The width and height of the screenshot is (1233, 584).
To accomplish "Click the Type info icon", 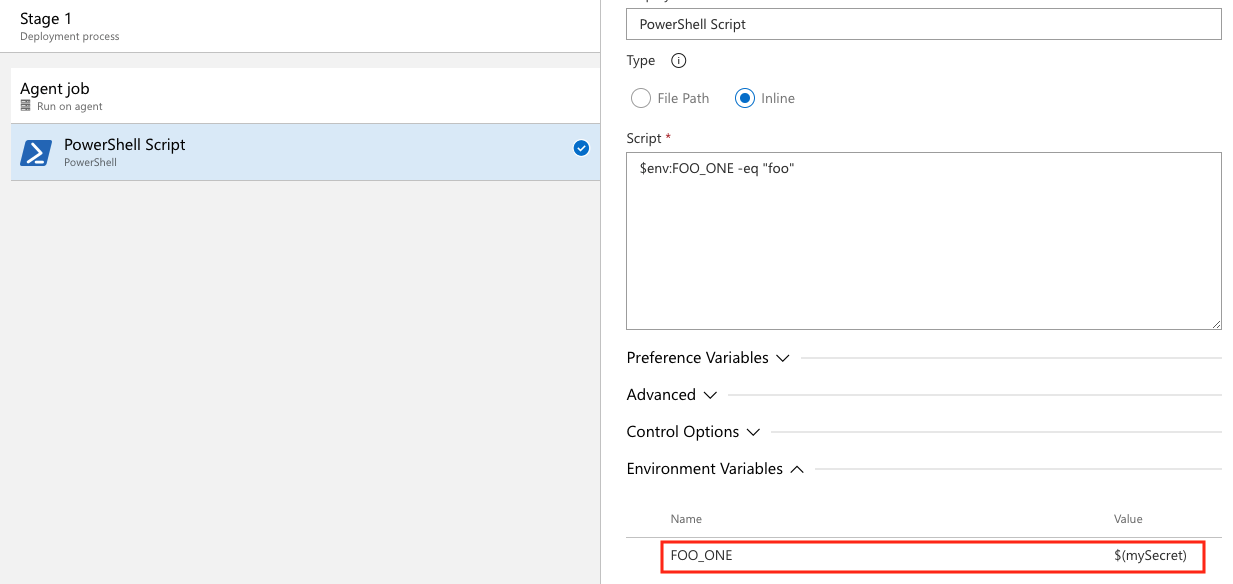I will click(x=679, y=61).
